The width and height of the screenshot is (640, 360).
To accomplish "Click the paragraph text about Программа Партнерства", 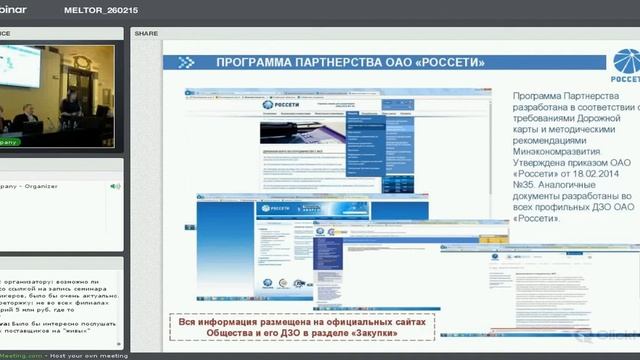I will tap(576, 157).
